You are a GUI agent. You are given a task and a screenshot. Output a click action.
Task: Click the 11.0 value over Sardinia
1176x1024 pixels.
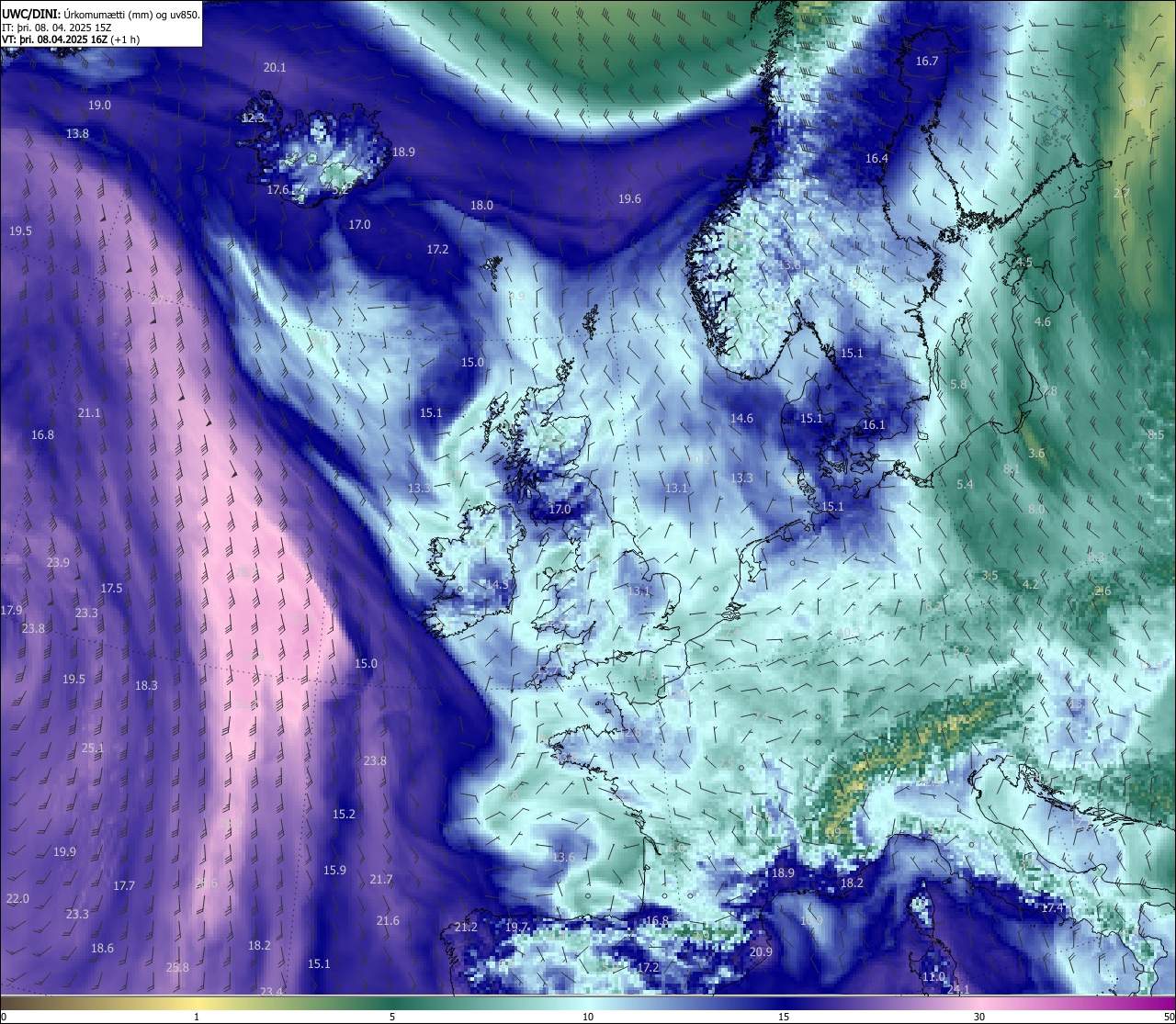(x=933, y=977)
